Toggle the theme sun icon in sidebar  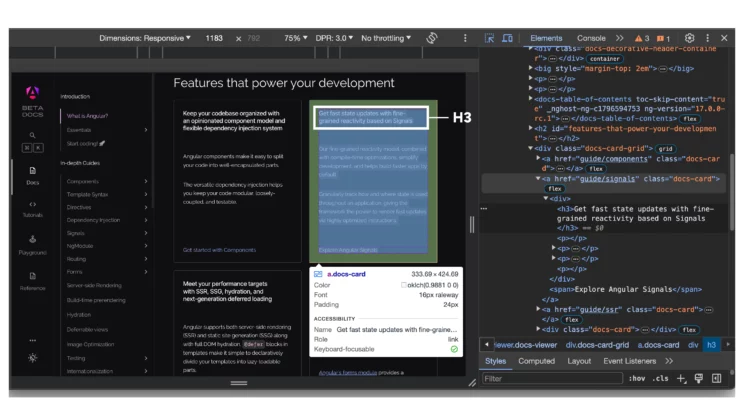(x=32, y=358)
